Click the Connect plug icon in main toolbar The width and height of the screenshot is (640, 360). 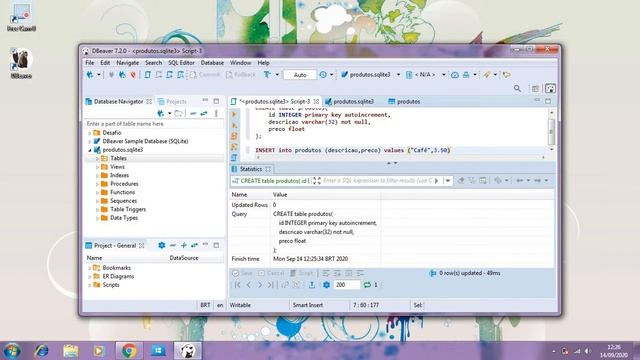coord(111,75)
